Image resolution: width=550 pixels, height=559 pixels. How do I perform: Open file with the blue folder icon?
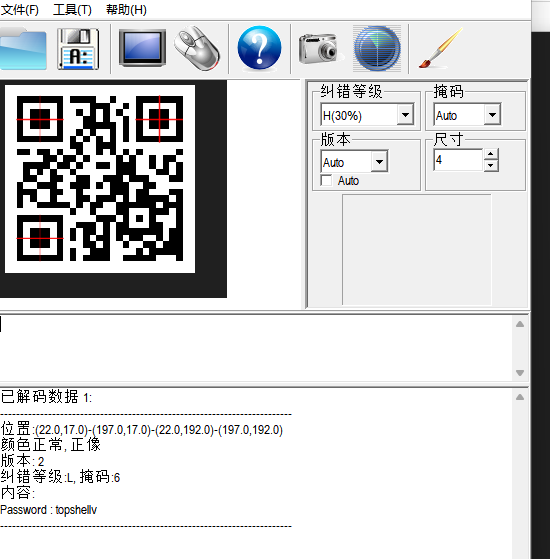pos(23,49)
